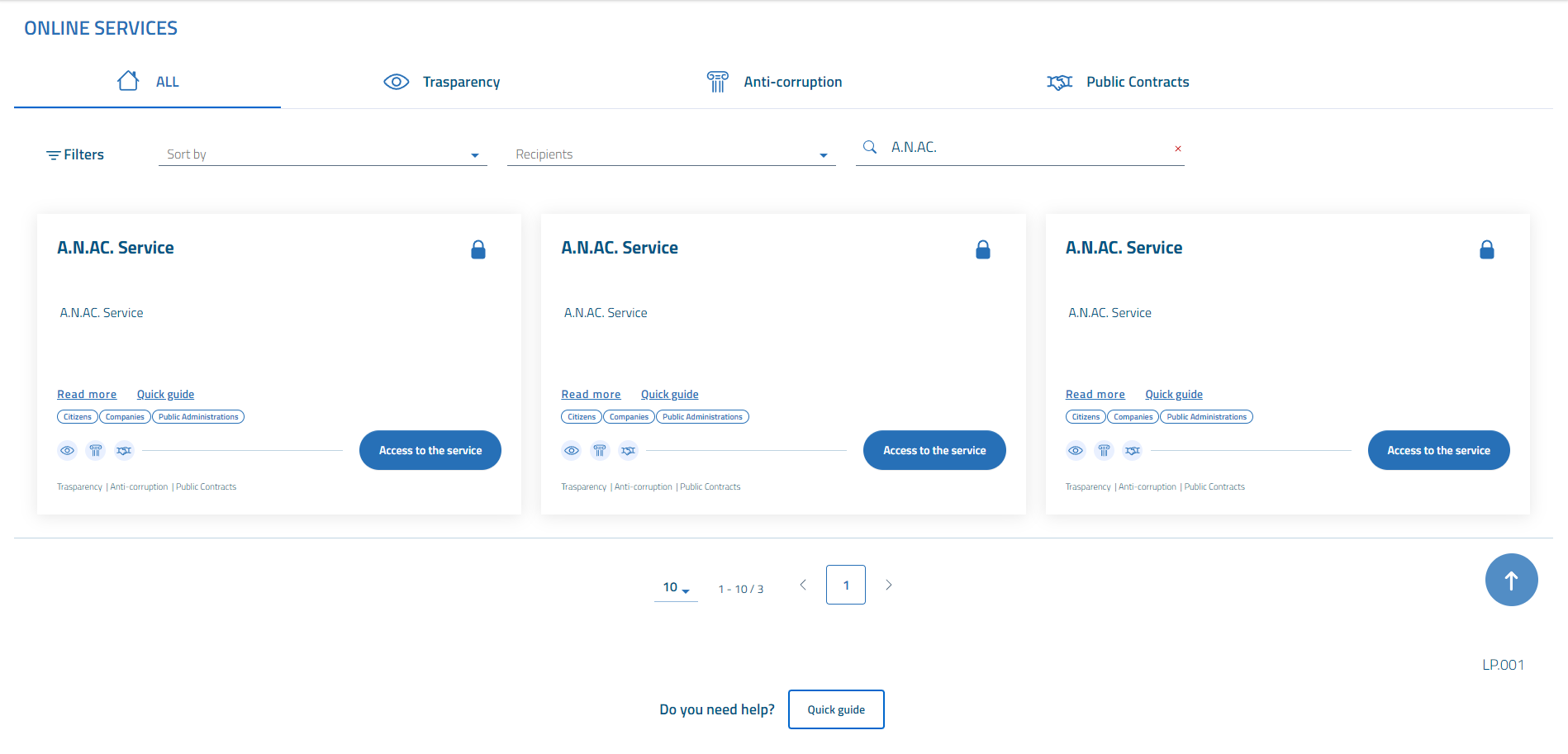The height and width of the screenshot is (754, 1568).
Task: Toggle the Citizens tag in the first card
Action: (x=78, y=417)
